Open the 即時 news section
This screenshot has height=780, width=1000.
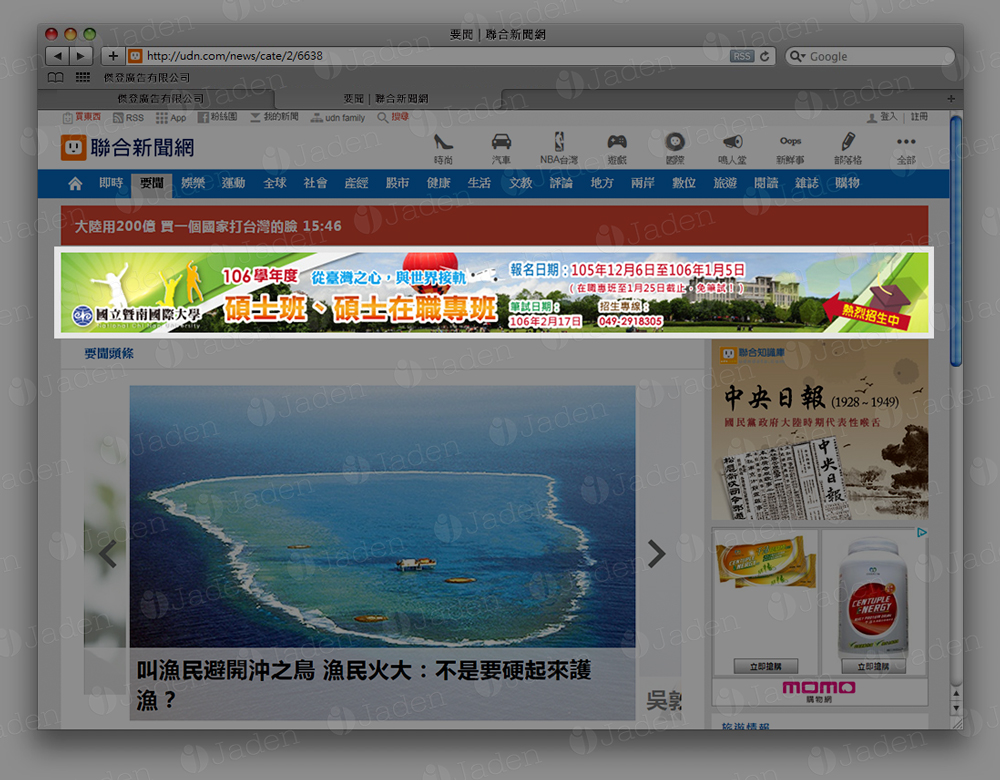pyautogui.click(x=111, y=184)
